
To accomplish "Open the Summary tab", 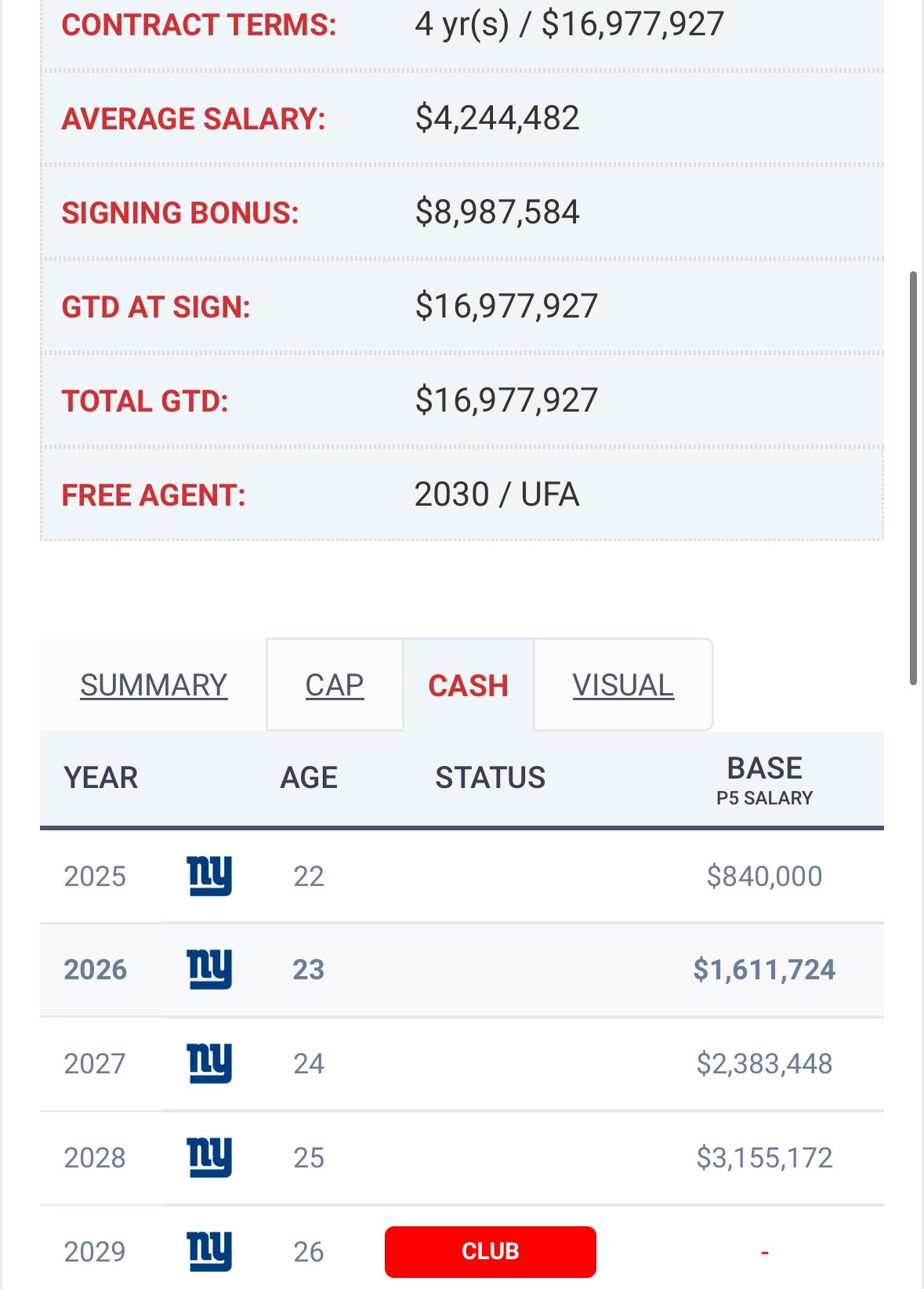I will 154,685.
